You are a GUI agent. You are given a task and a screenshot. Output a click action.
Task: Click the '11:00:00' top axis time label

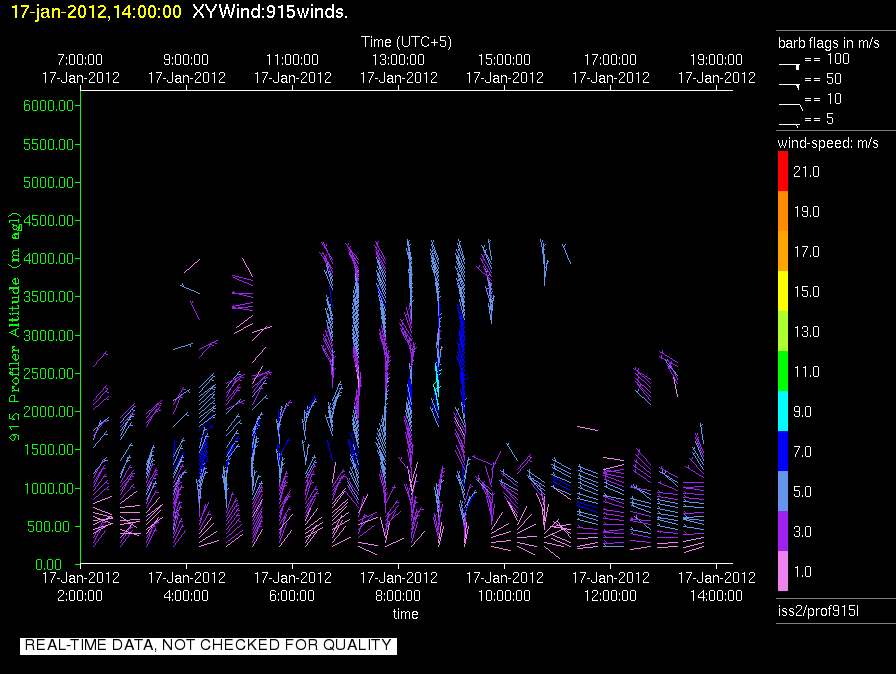click(x=292, y=60)
